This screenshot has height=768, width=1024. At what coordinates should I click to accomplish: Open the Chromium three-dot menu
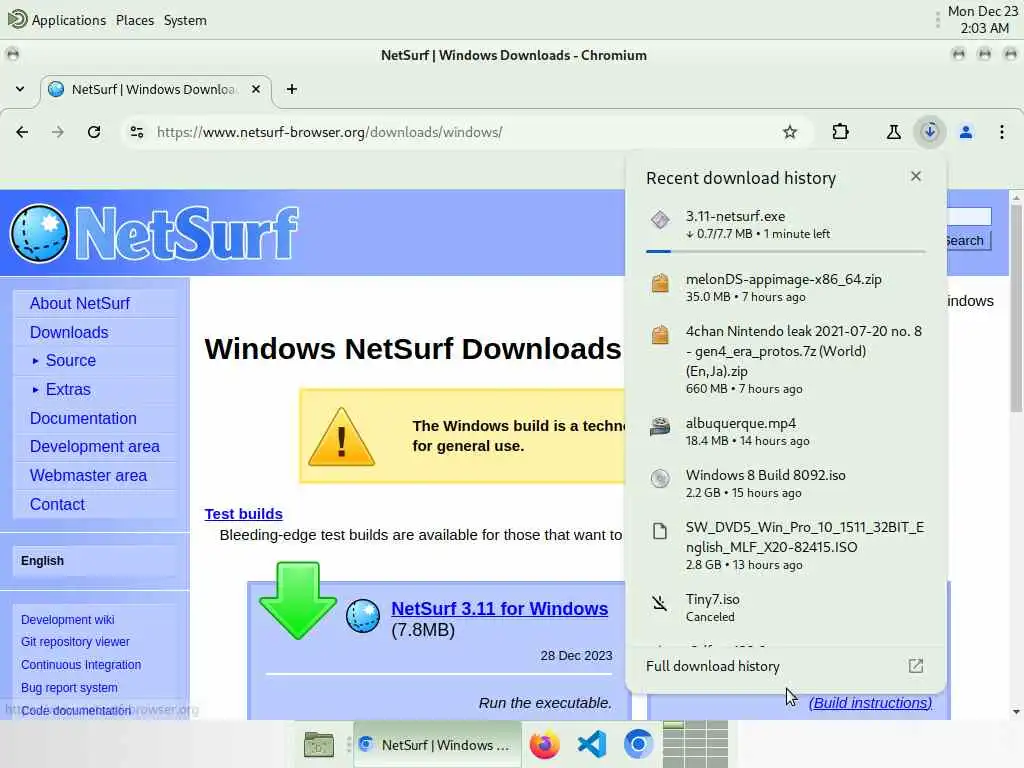pyautogui.click(x=1002, y=132)
